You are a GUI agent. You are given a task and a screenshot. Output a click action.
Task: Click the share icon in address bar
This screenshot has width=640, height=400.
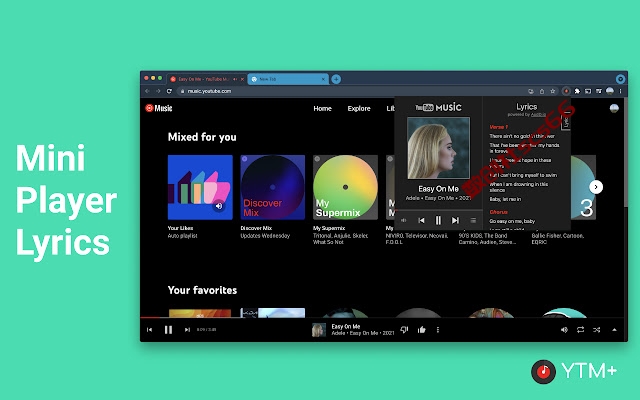click(x=542, y=91)
